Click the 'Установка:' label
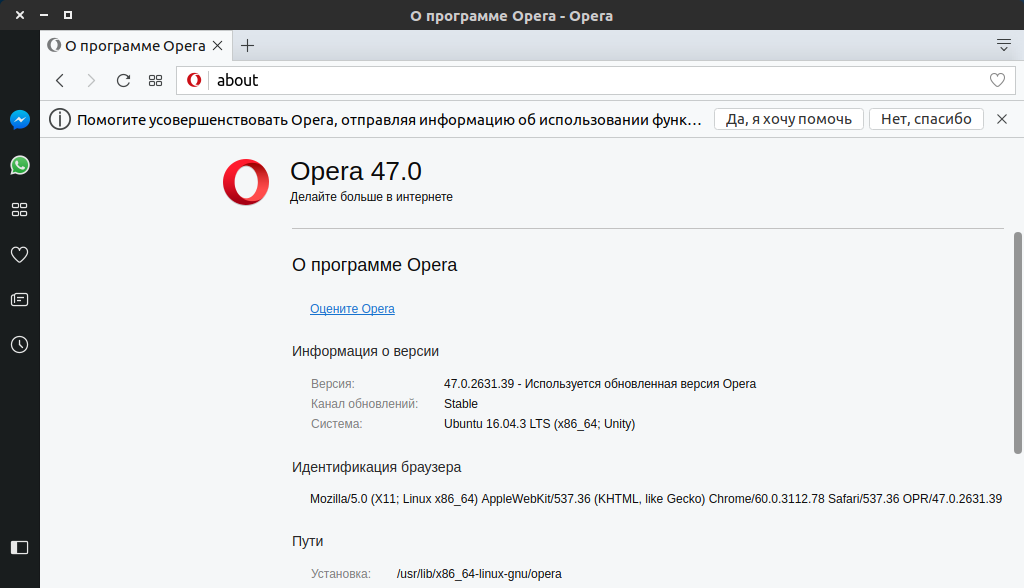1024x588 pixels. 340,574
